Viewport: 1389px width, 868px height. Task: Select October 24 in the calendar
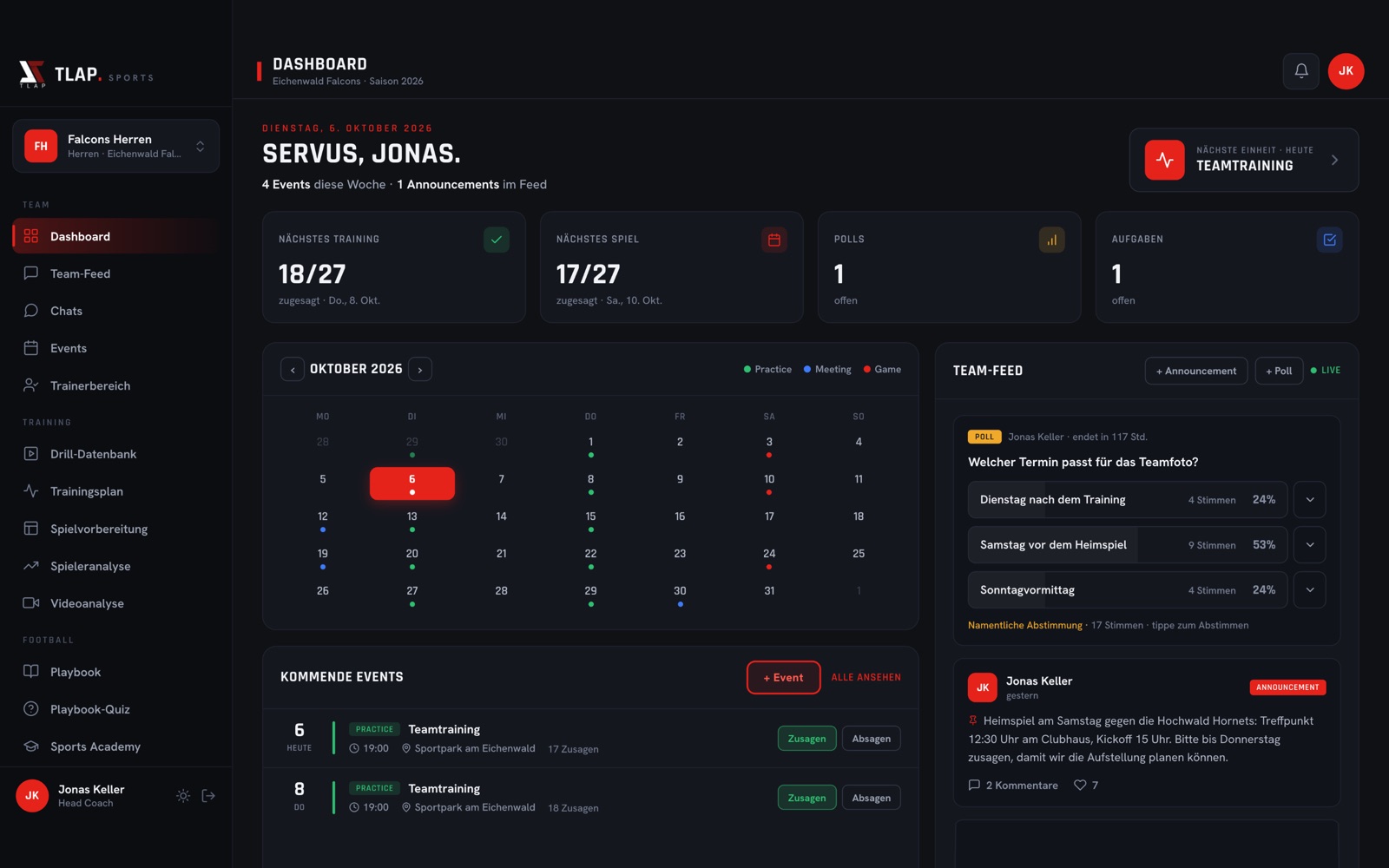click(x=769, y=558)
